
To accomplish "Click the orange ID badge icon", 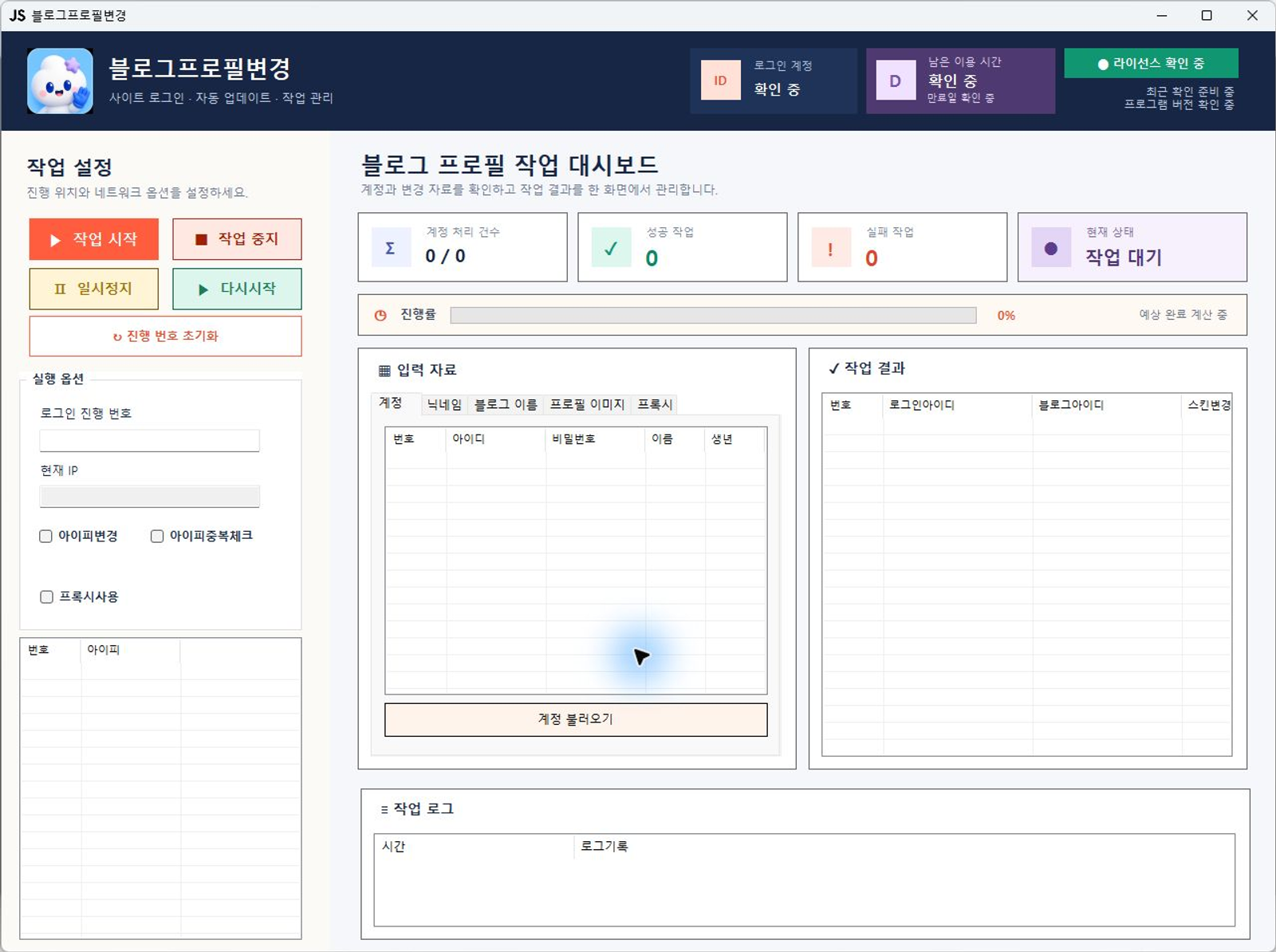I will coord(720,81).
